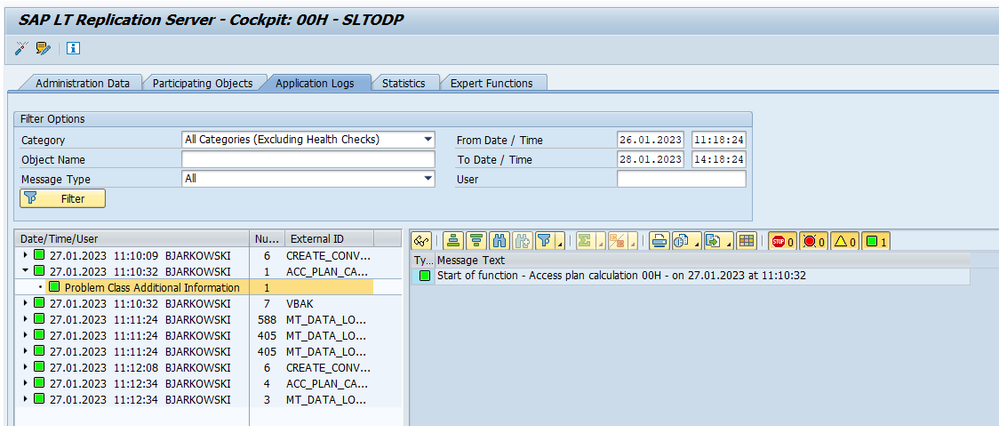Image resolution: width=999 pixels, height=426 pixels.
Task: Click into the User input field
Action: point(682,179)
